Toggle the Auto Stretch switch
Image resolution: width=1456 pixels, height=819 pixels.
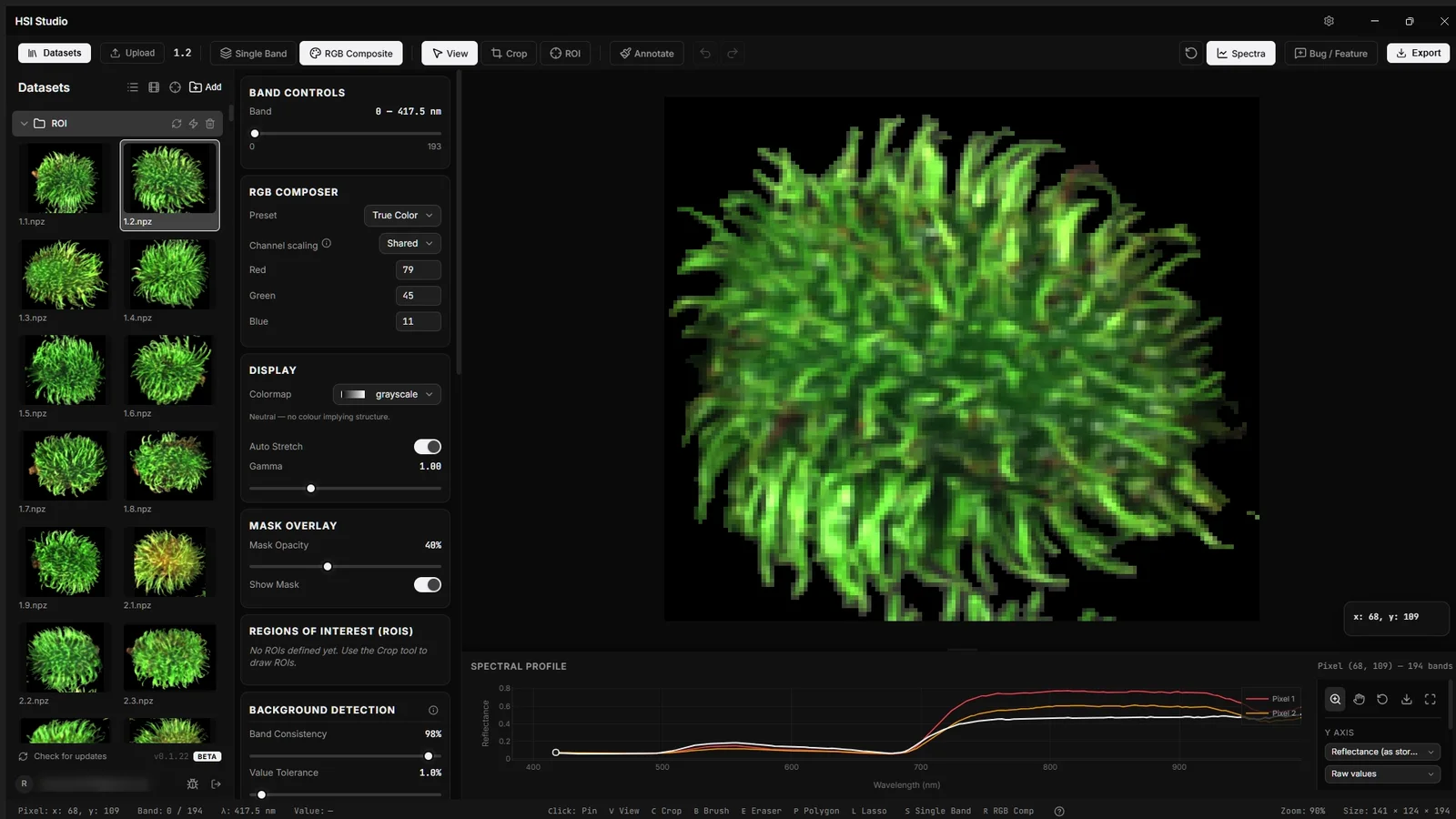point(428,447)
